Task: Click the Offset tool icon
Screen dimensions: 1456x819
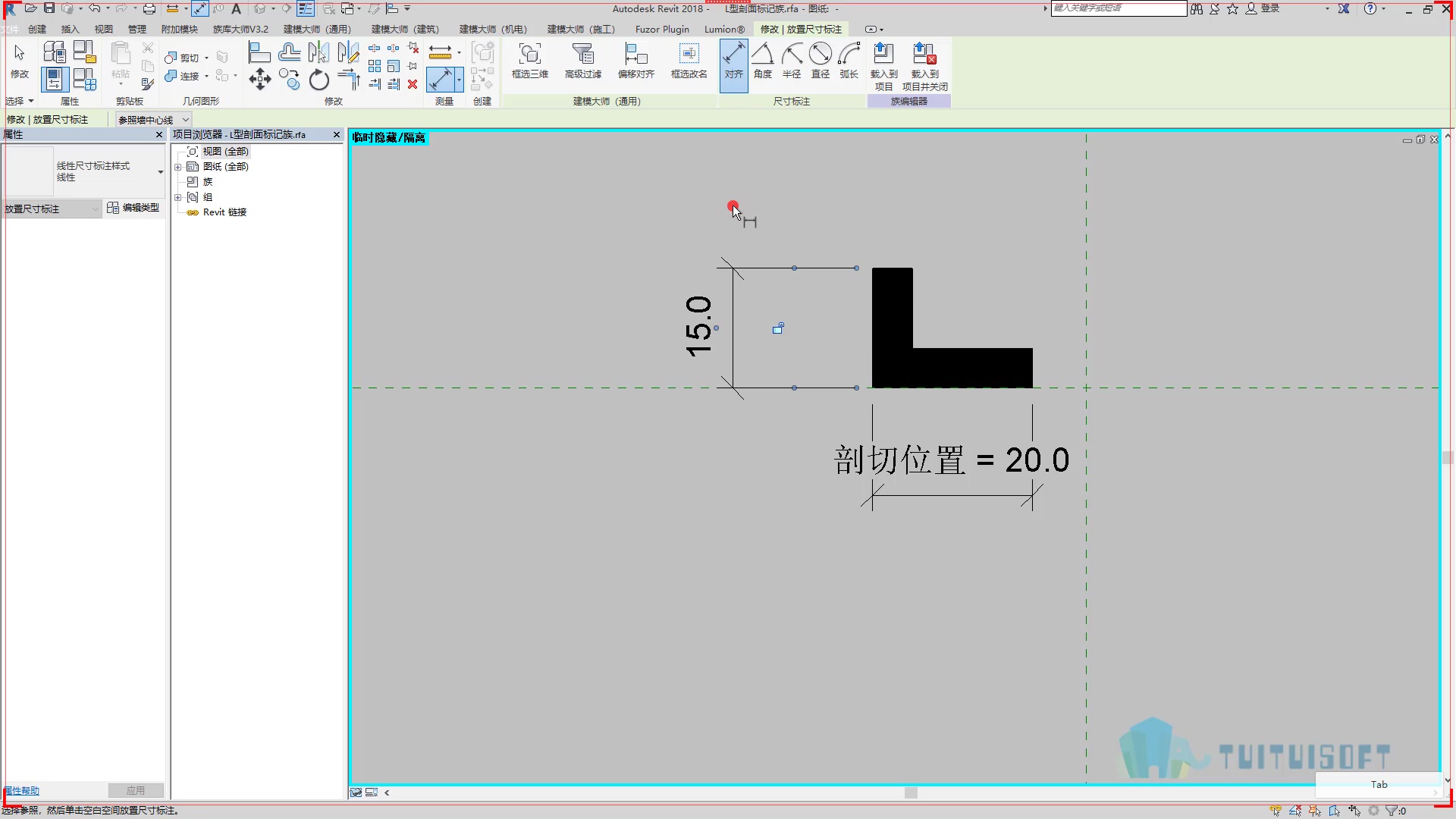Action: point(289,52)
